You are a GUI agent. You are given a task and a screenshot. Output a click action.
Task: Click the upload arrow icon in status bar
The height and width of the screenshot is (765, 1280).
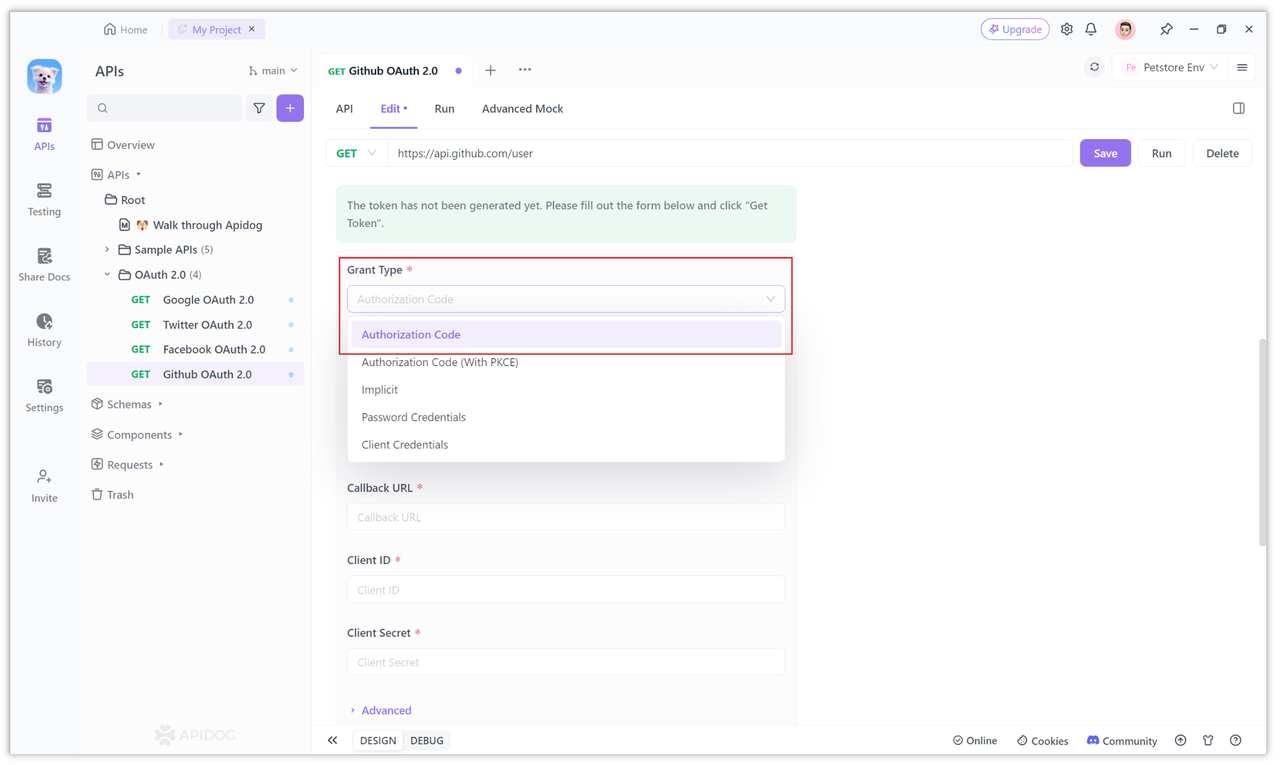1180,740
